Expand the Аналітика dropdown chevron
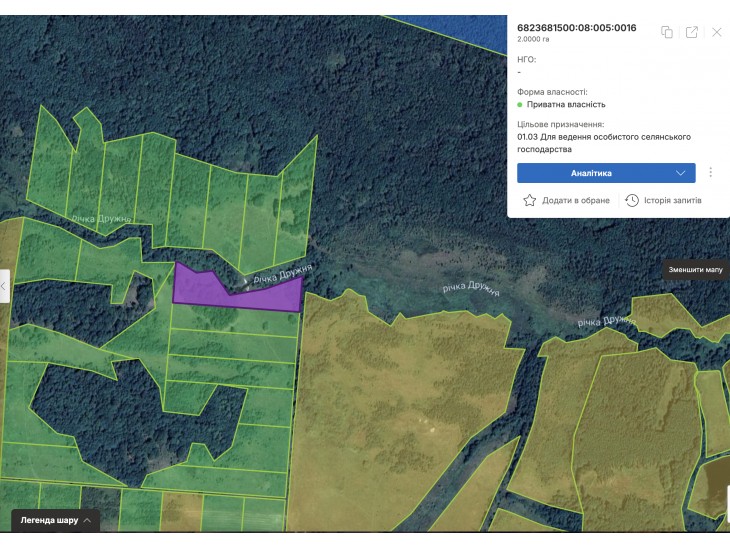Screen dimensions: 730x547 point(681,173)
